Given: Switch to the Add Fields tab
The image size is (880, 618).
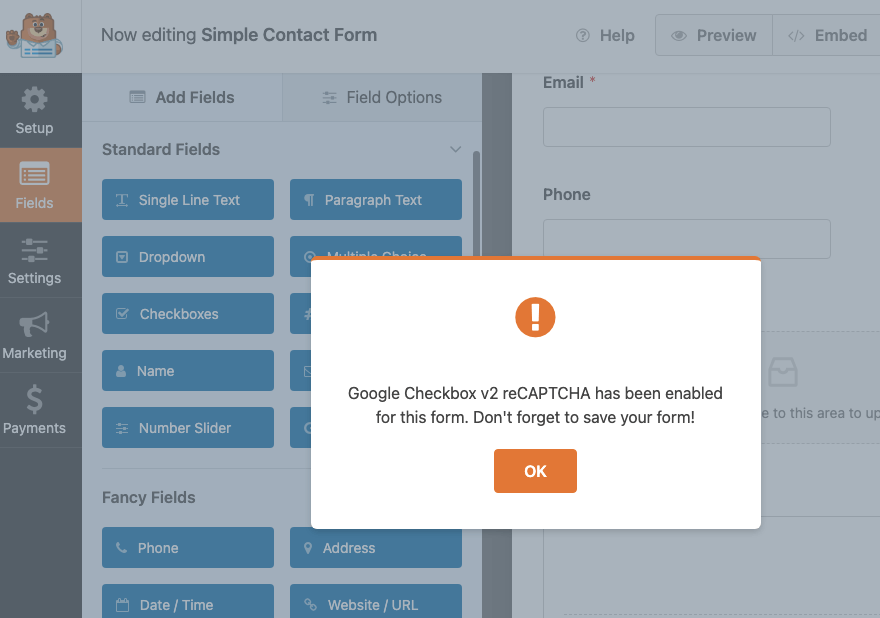Looking at the screenshot, I should [x=182, y=97].
